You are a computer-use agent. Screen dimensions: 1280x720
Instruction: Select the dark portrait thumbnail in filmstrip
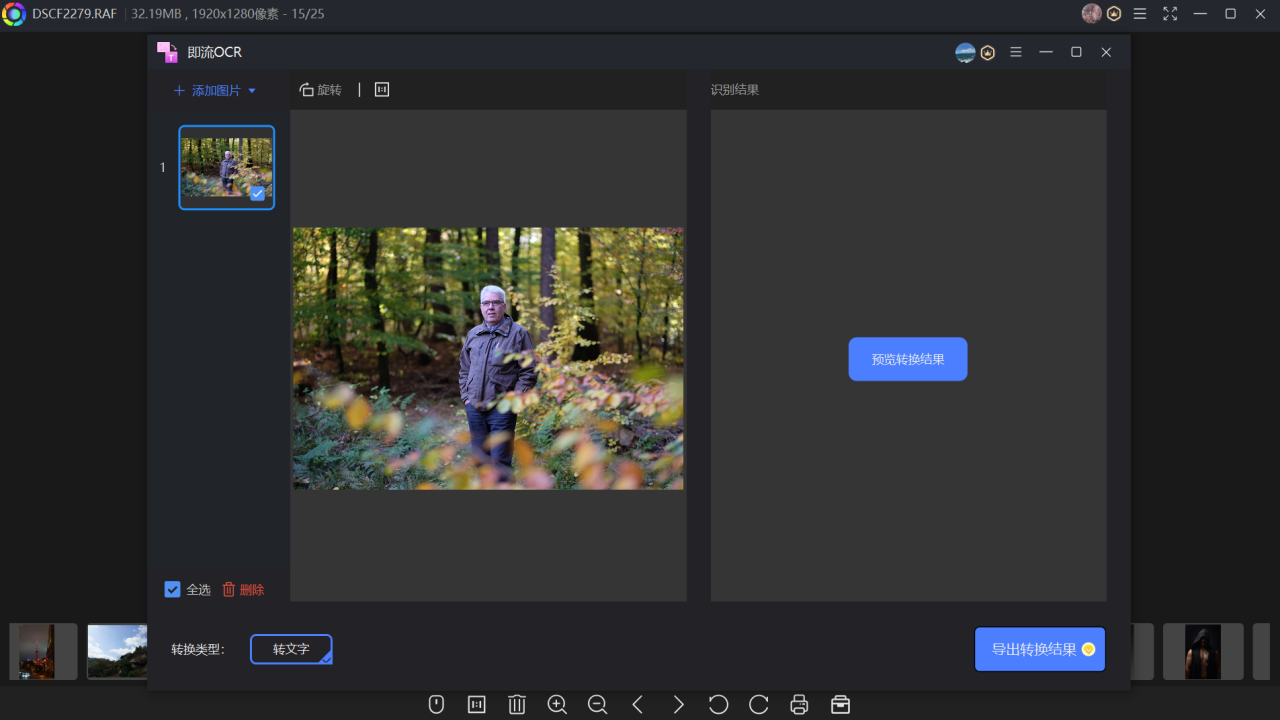pos(1203,652)
